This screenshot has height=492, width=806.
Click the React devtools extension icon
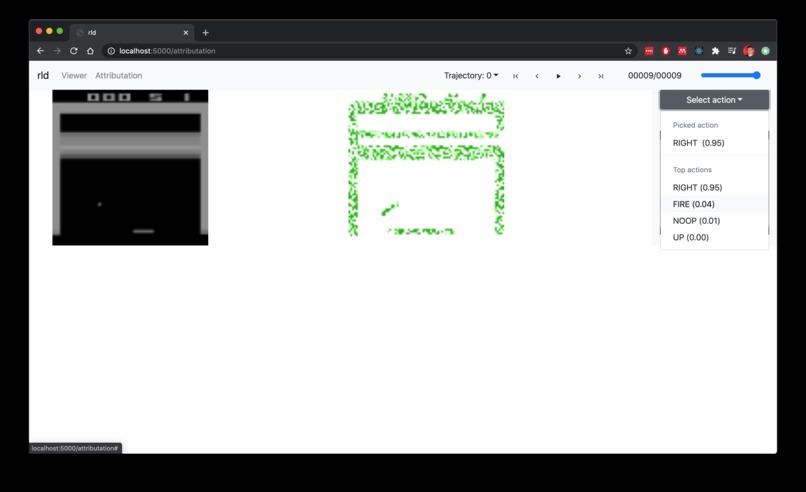[x=699, y=51]
